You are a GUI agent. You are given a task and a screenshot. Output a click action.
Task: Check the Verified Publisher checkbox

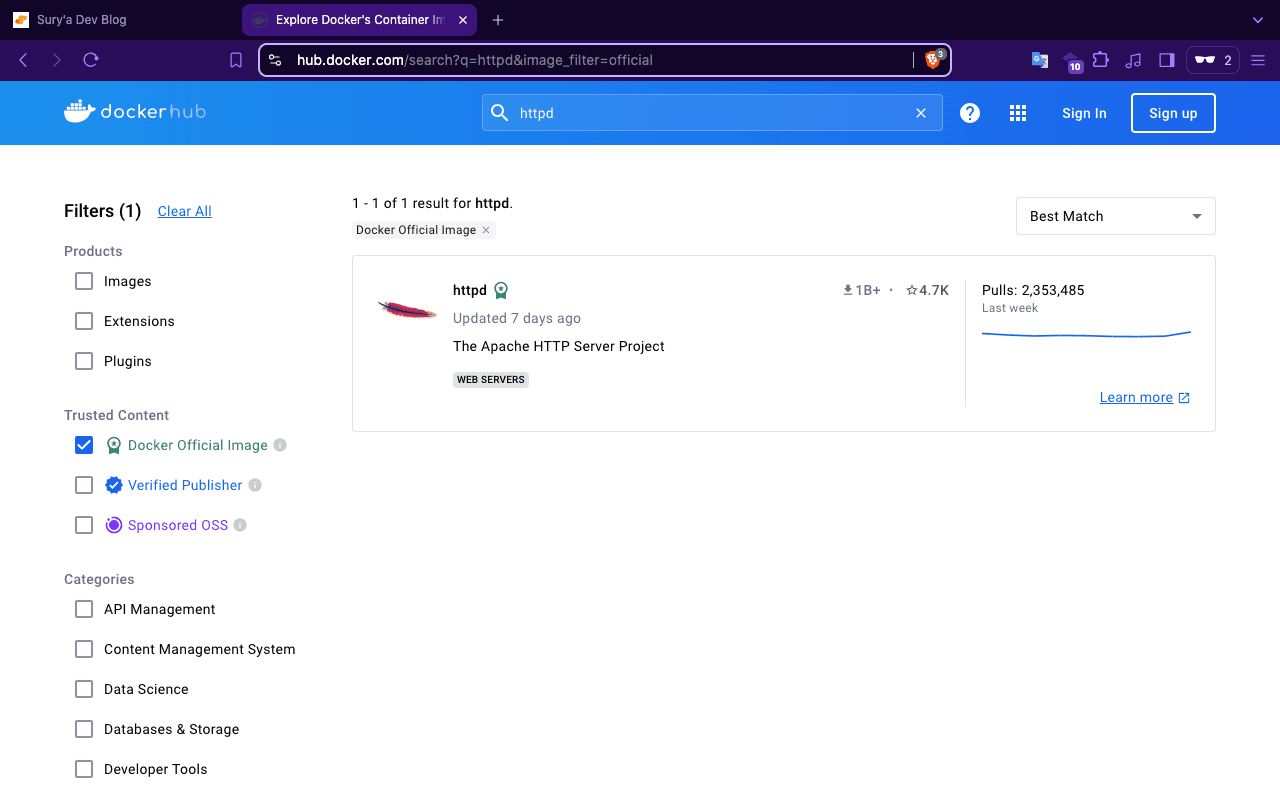coord(84,485)
